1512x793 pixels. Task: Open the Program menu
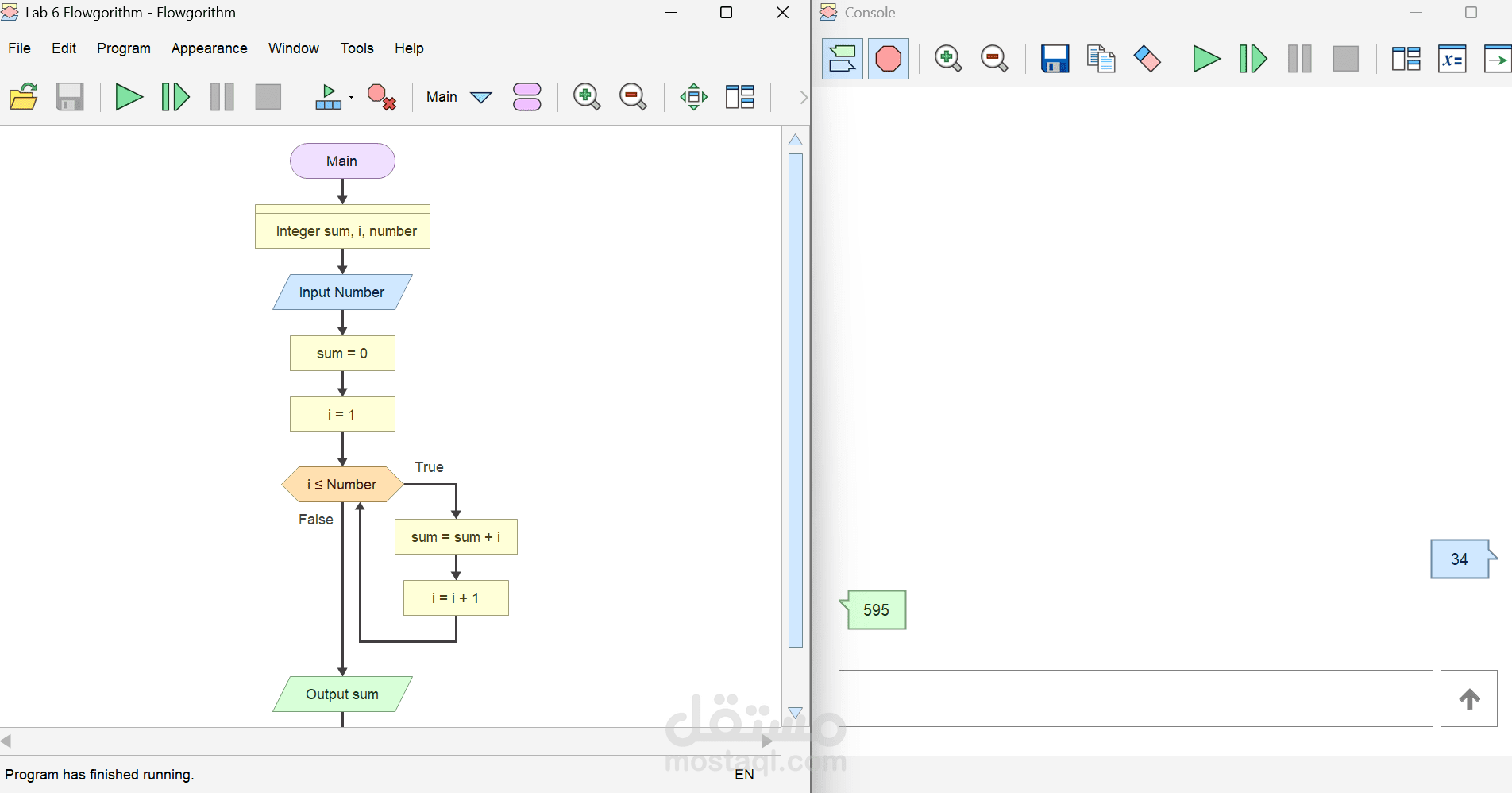[124, 48]
